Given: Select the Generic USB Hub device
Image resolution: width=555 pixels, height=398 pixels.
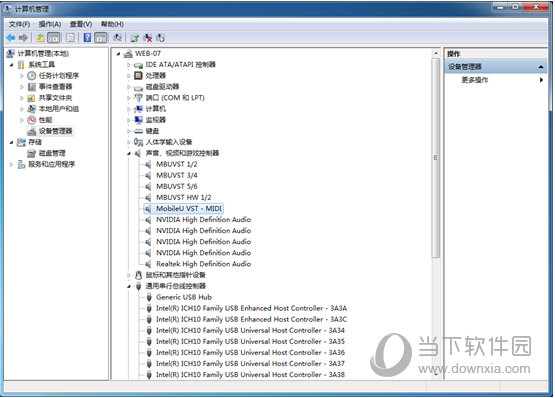Looking at the screenshot, I should (184, 297).
